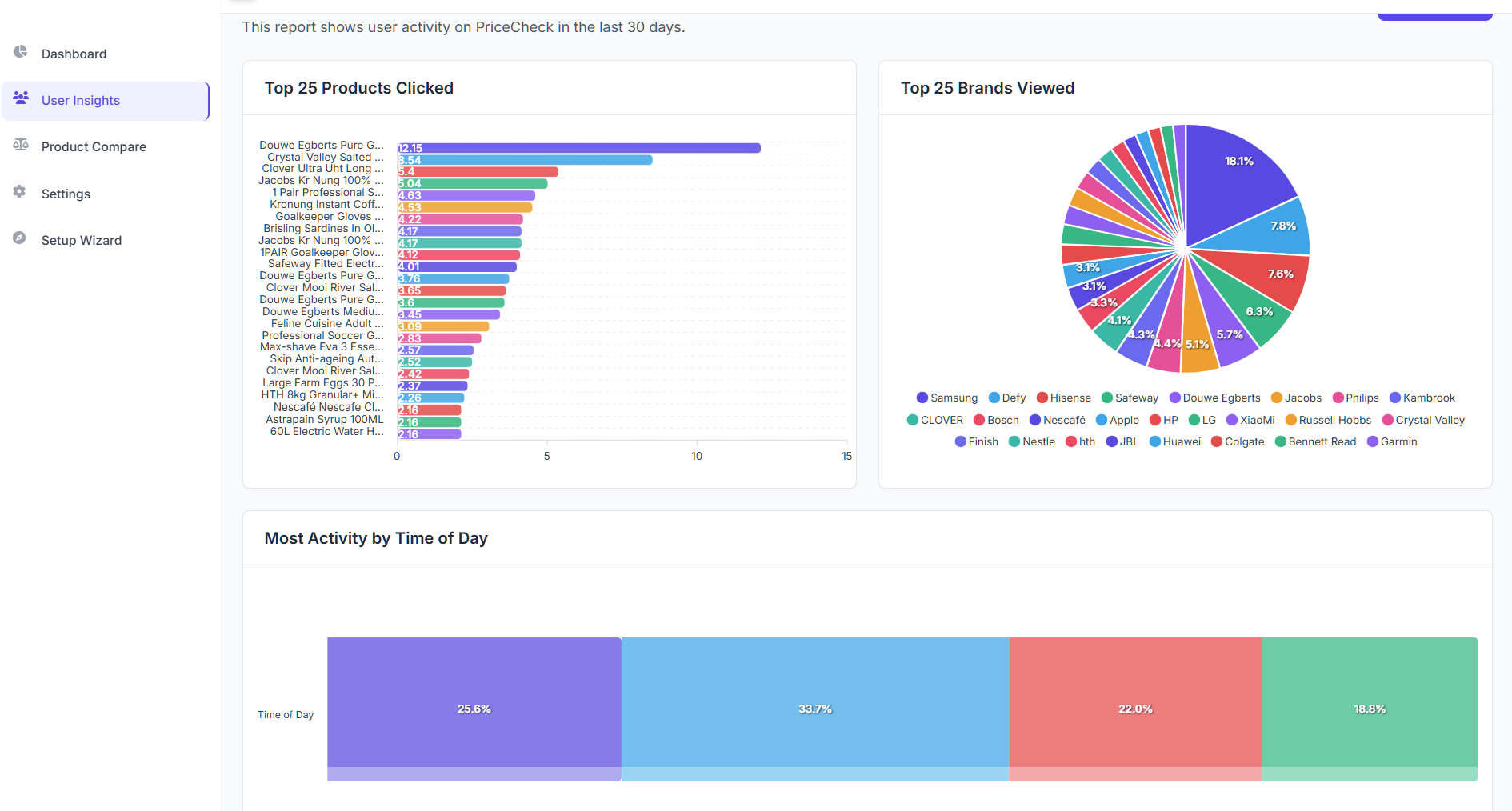
Task: Toggle Kambrook legend entry
Action: [1422, 398]
